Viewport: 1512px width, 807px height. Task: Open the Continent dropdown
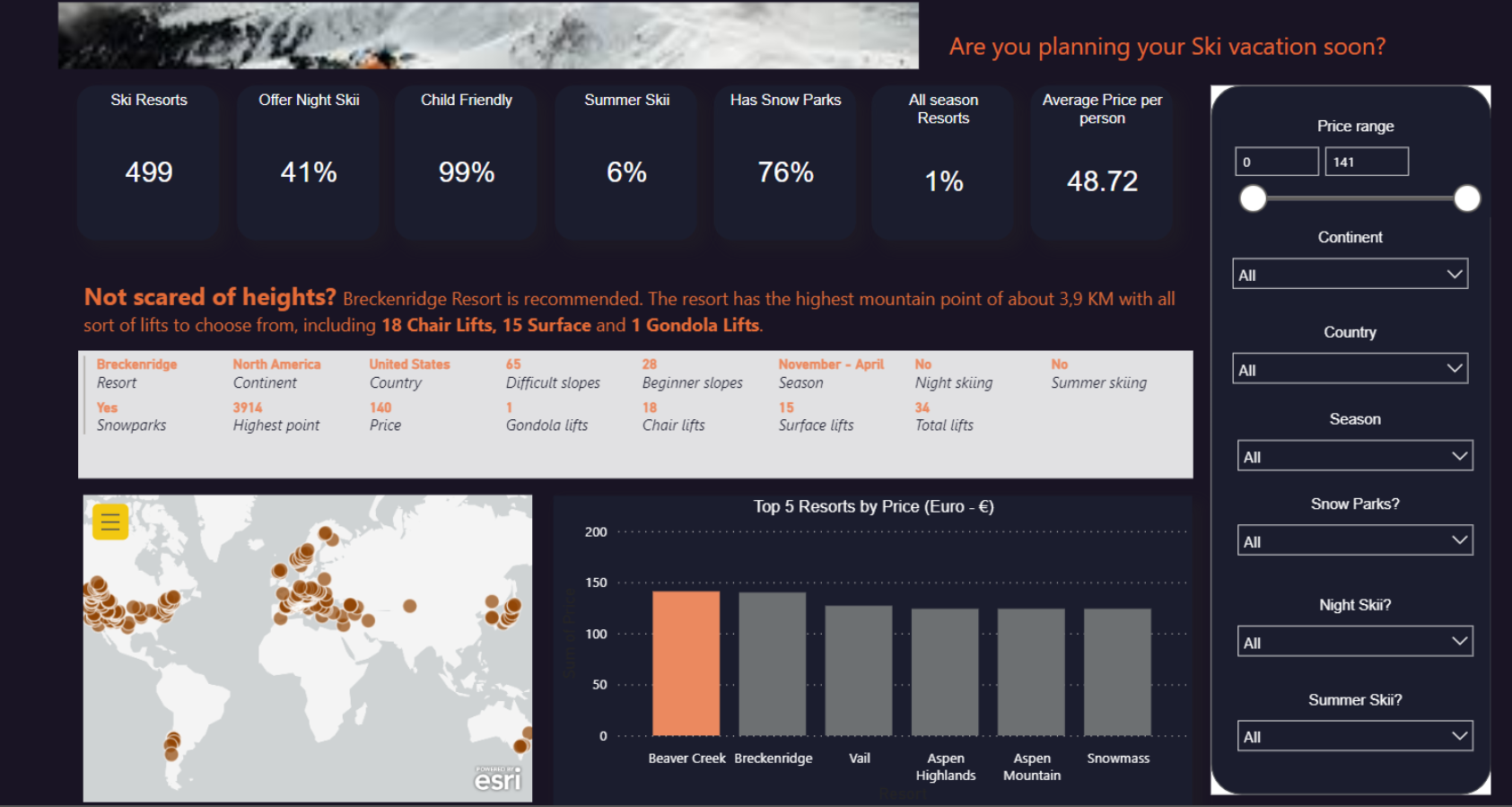[1350, 274]
